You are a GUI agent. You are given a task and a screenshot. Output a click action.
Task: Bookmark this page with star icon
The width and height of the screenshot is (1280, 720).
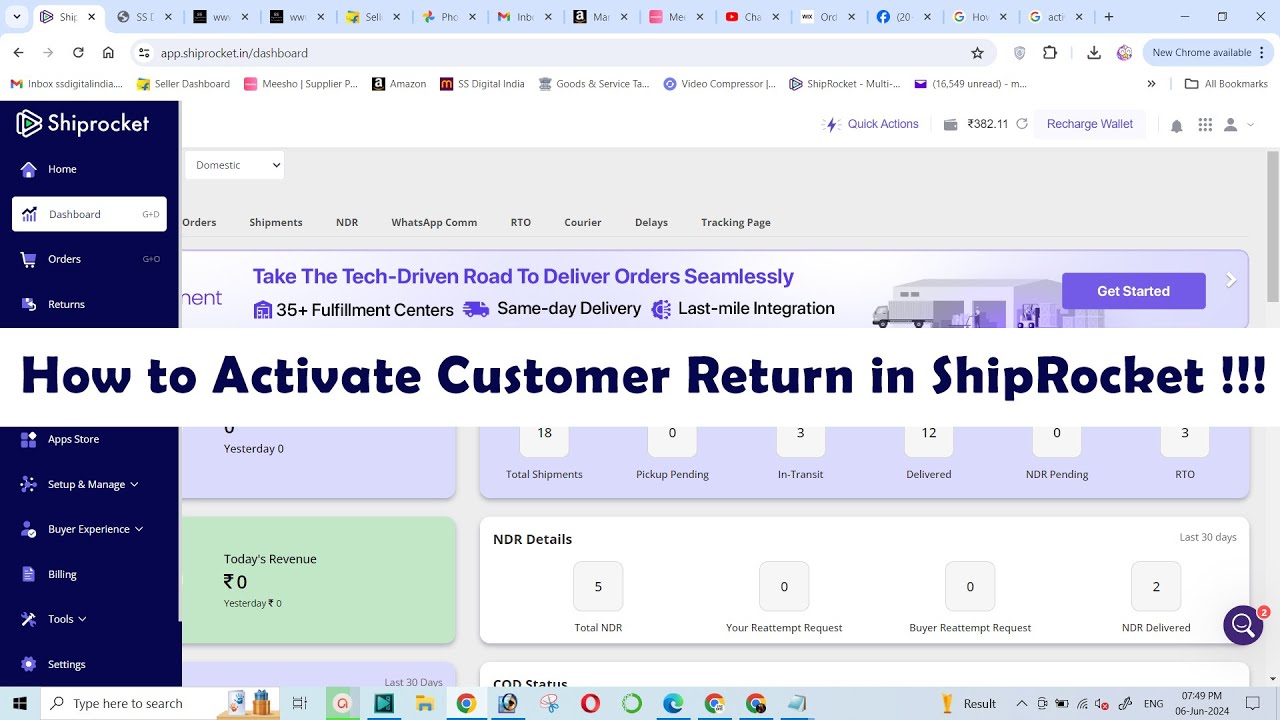click(x=977, y=53)
